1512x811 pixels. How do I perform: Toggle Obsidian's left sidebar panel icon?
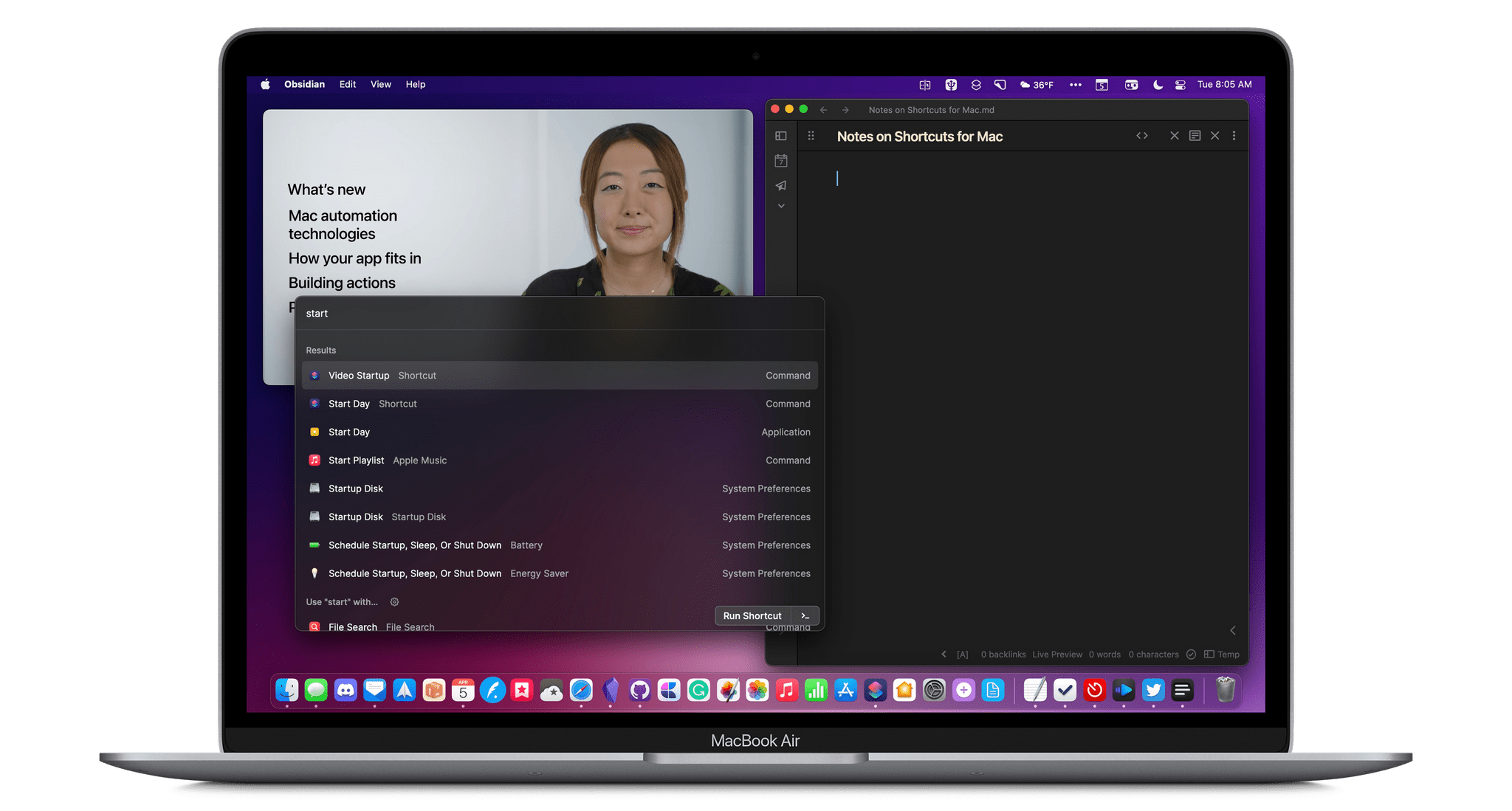pos(781,136)
